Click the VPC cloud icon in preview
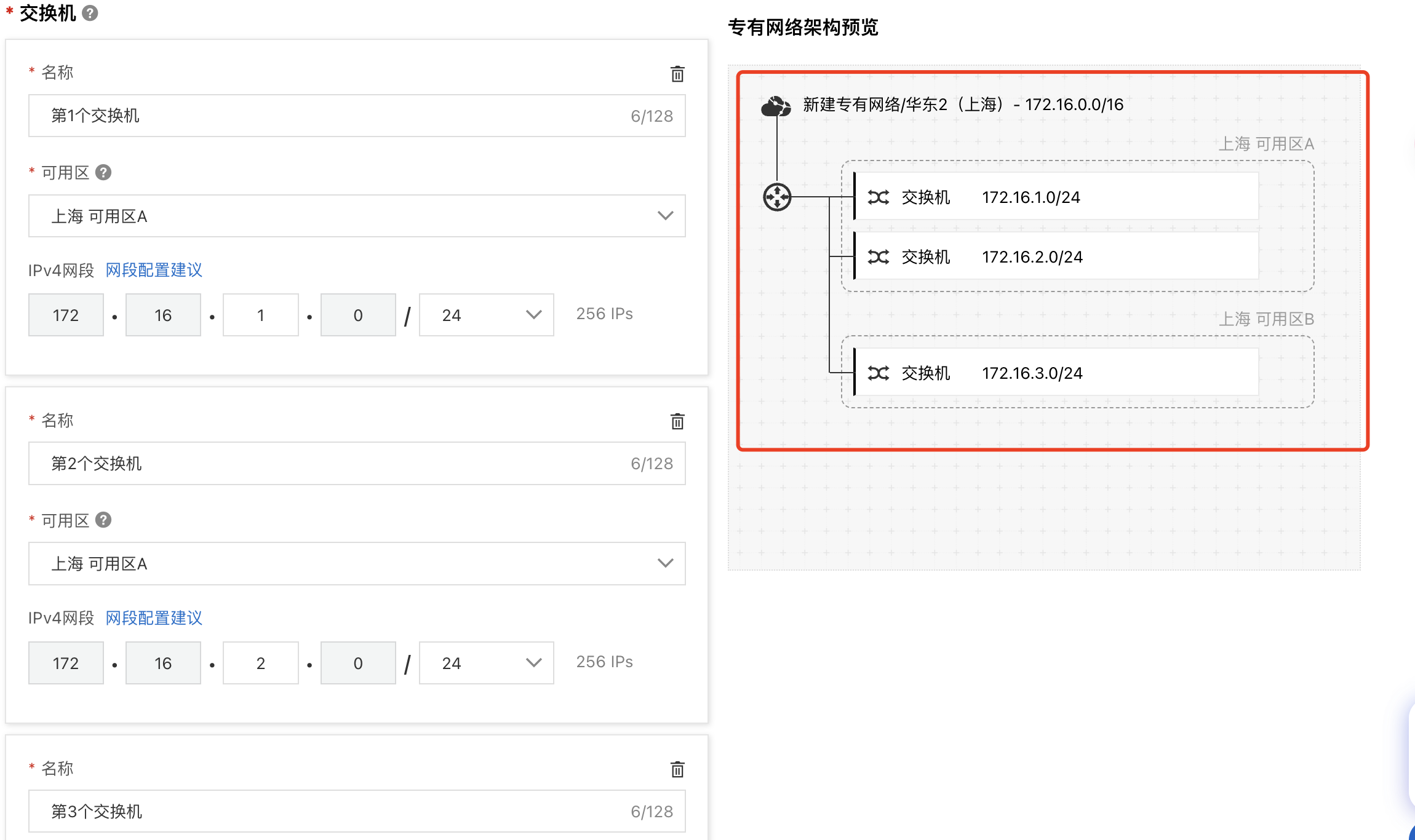 775,106
